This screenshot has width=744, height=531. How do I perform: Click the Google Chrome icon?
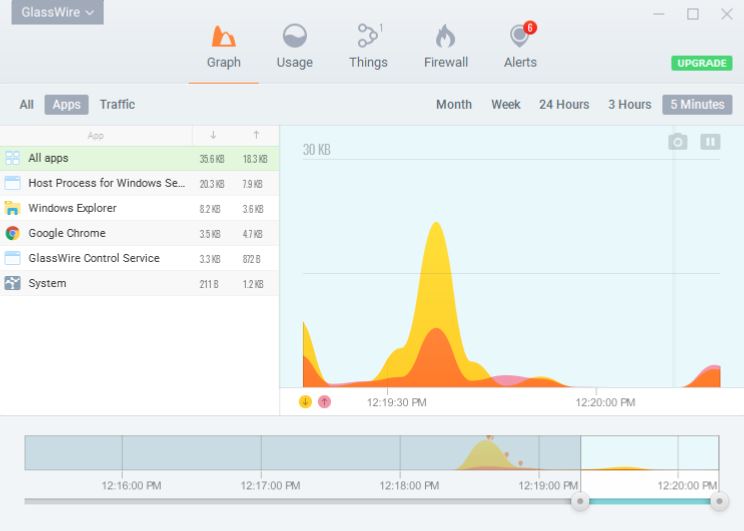pos(12,233)
